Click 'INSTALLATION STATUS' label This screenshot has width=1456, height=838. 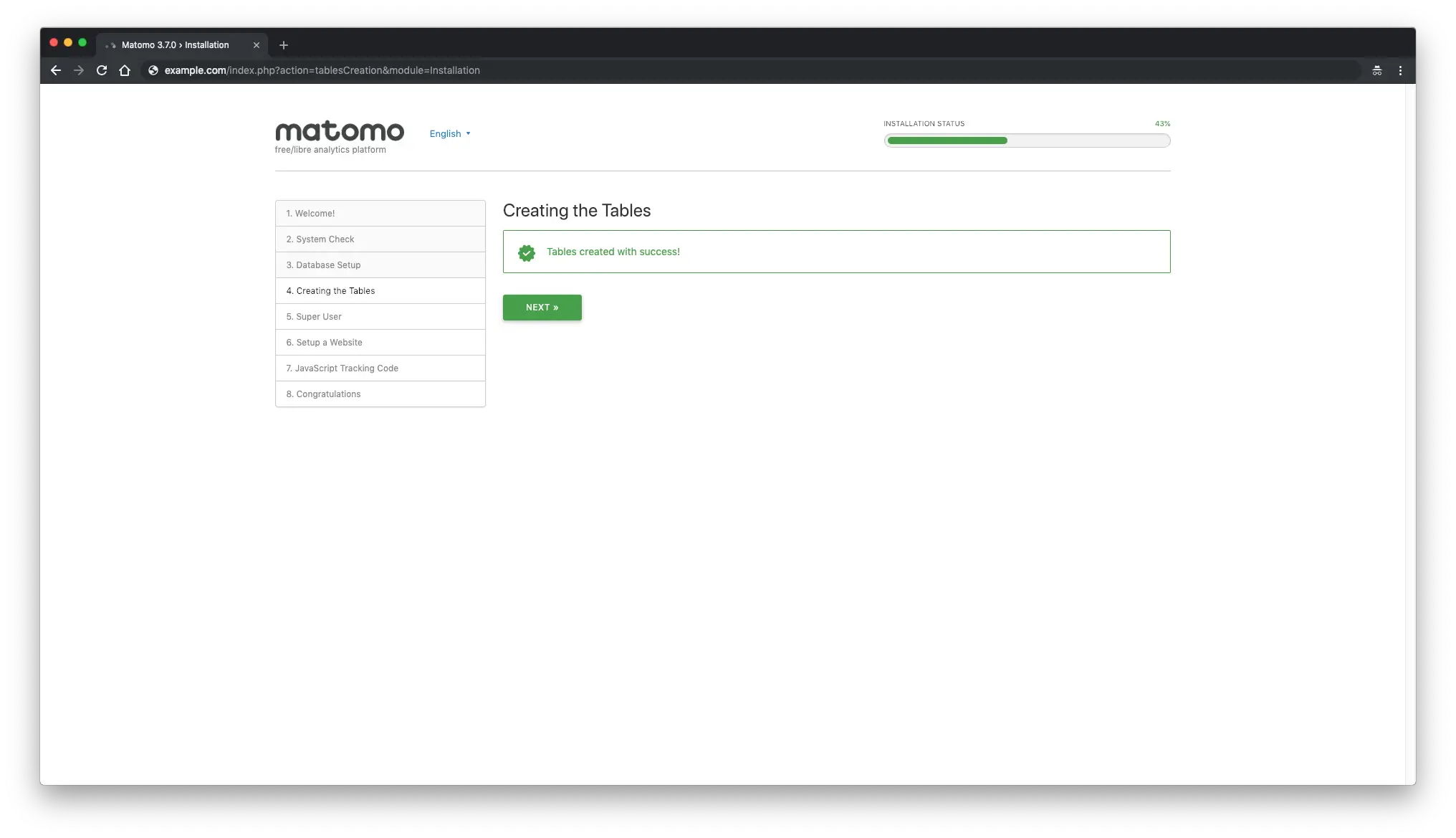pos(924,124)
